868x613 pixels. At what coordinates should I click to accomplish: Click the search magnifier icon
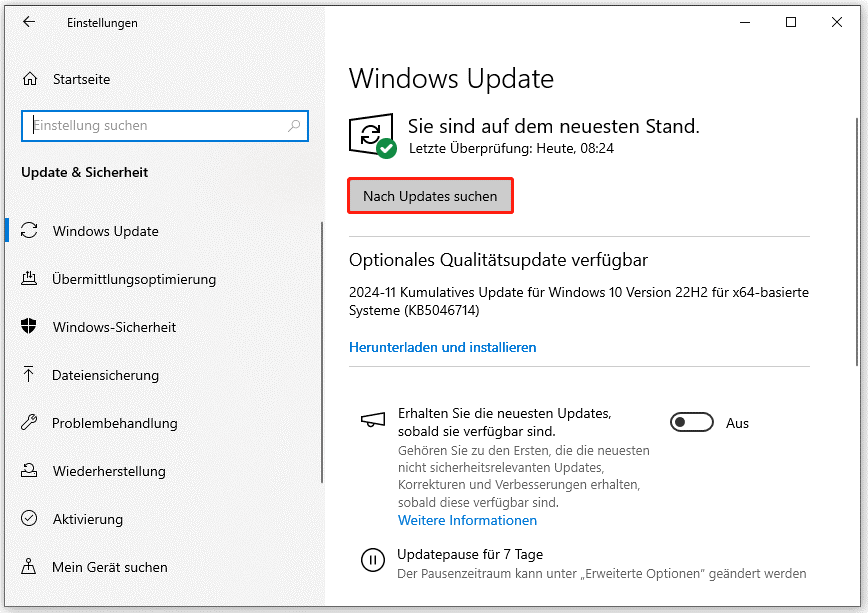click(294, 126)
